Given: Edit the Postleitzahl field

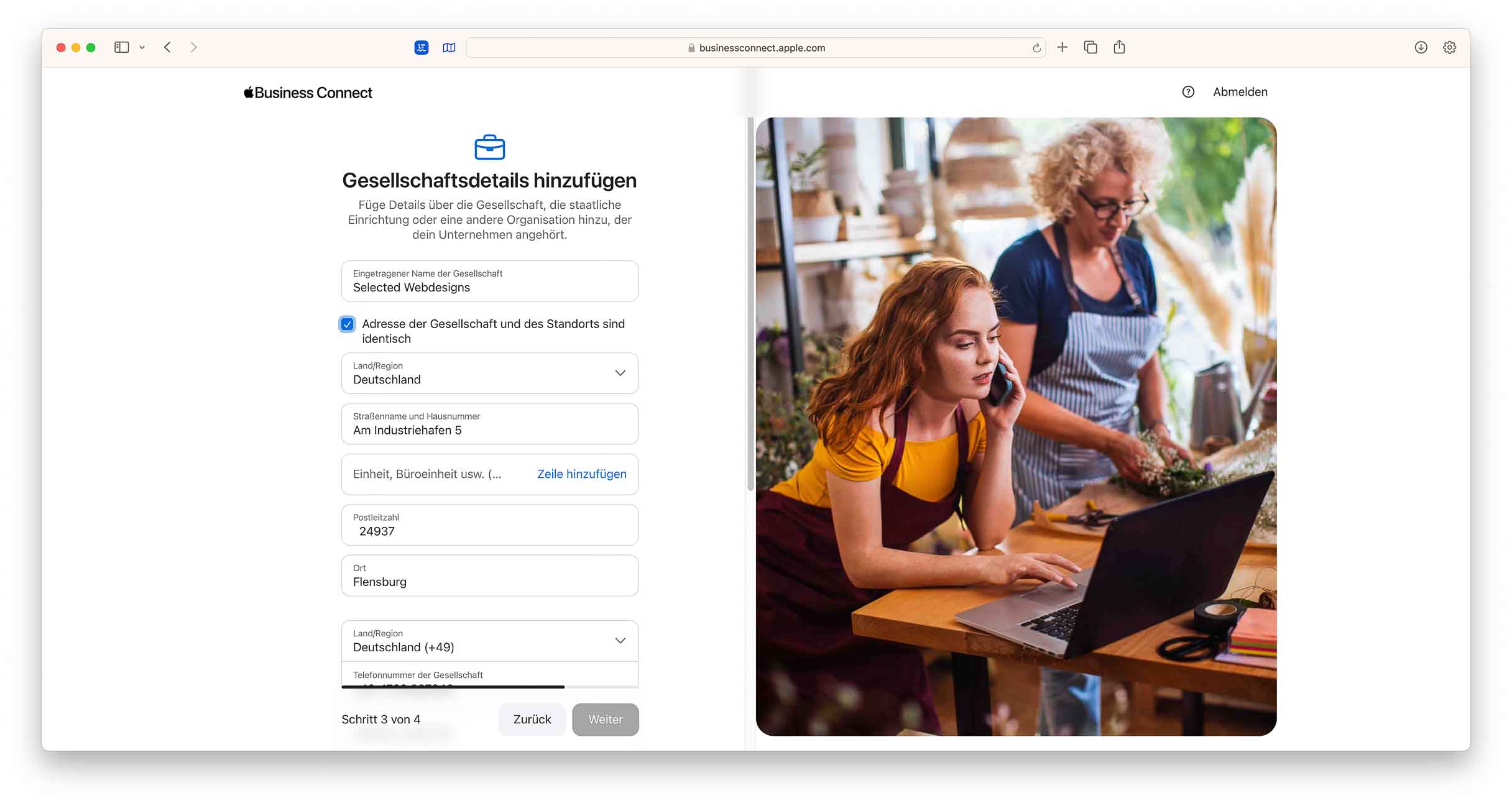Looking at the screenshot, I should (x=490, y=525).
